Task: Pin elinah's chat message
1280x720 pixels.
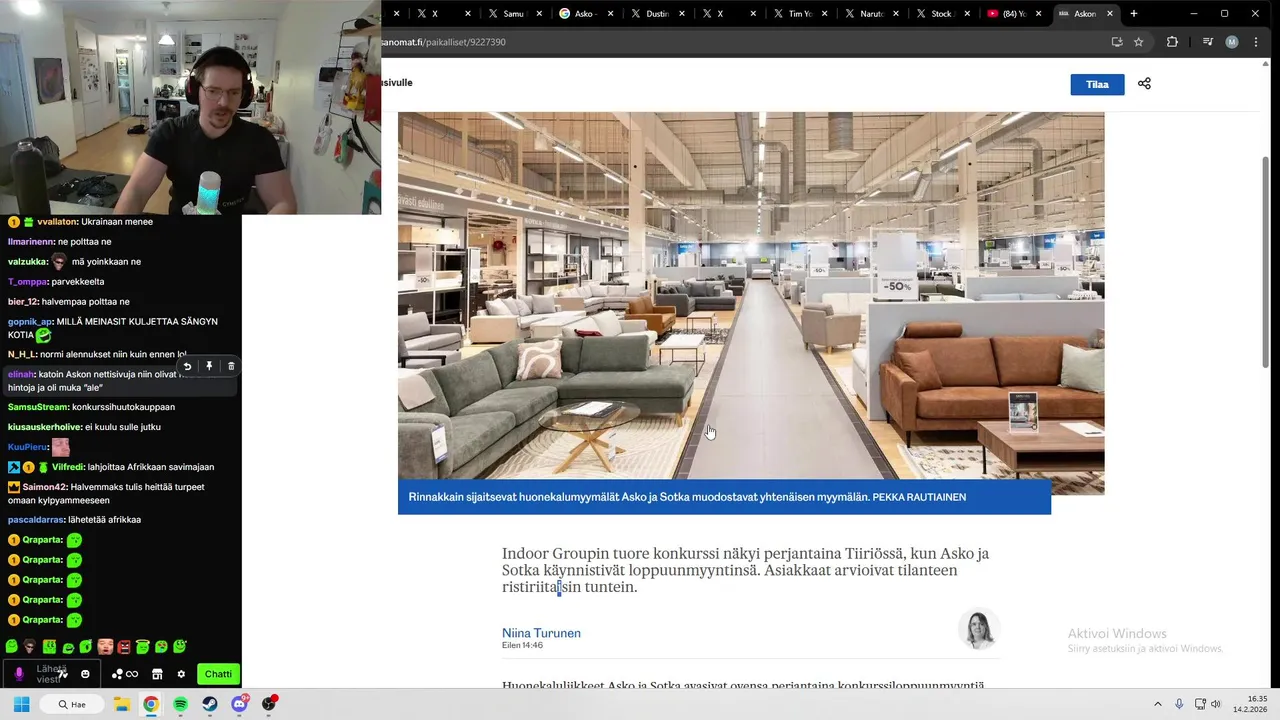Action: point(209,367)
